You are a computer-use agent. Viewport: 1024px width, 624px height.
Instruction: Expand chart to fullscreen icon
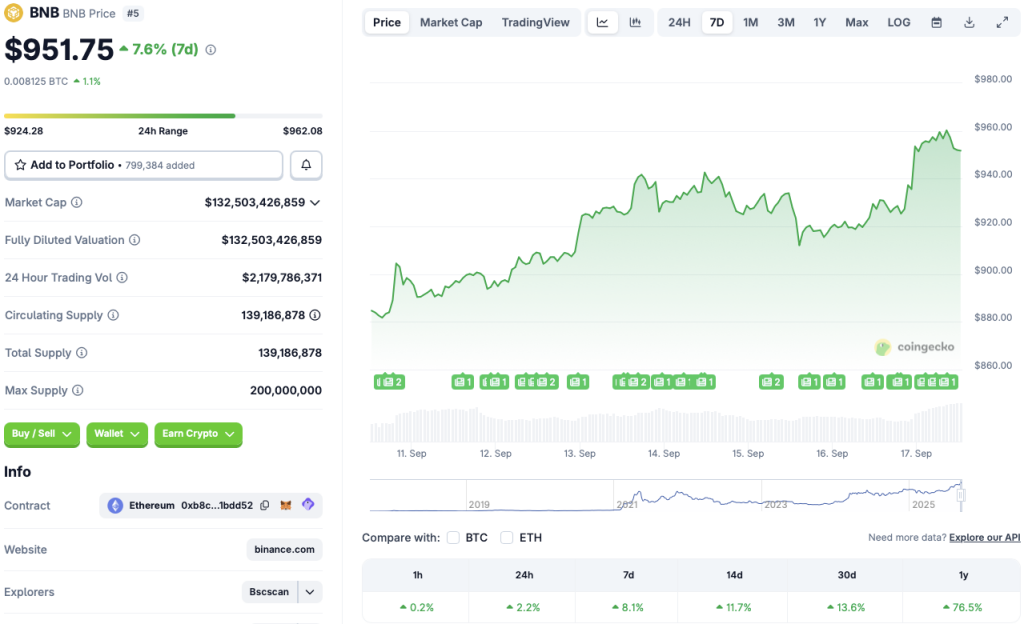pyautogui.click(x=1002, y=22)
